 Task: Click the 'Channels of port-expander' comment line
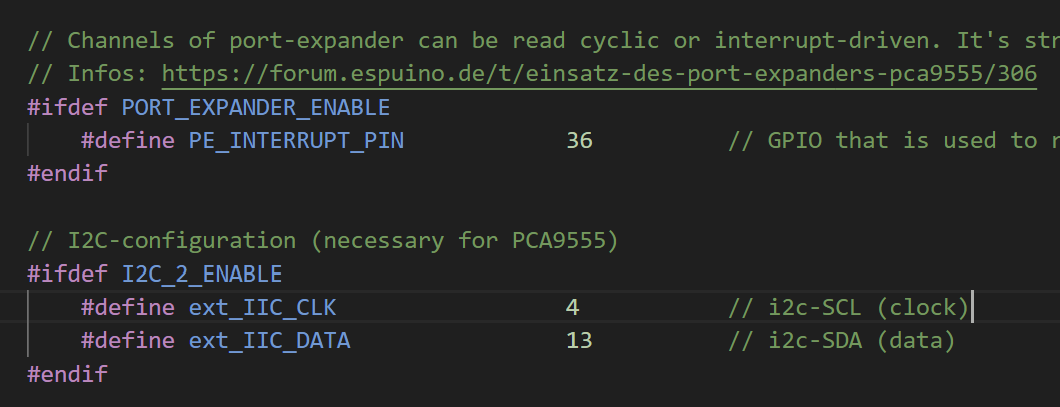(544, 41)
